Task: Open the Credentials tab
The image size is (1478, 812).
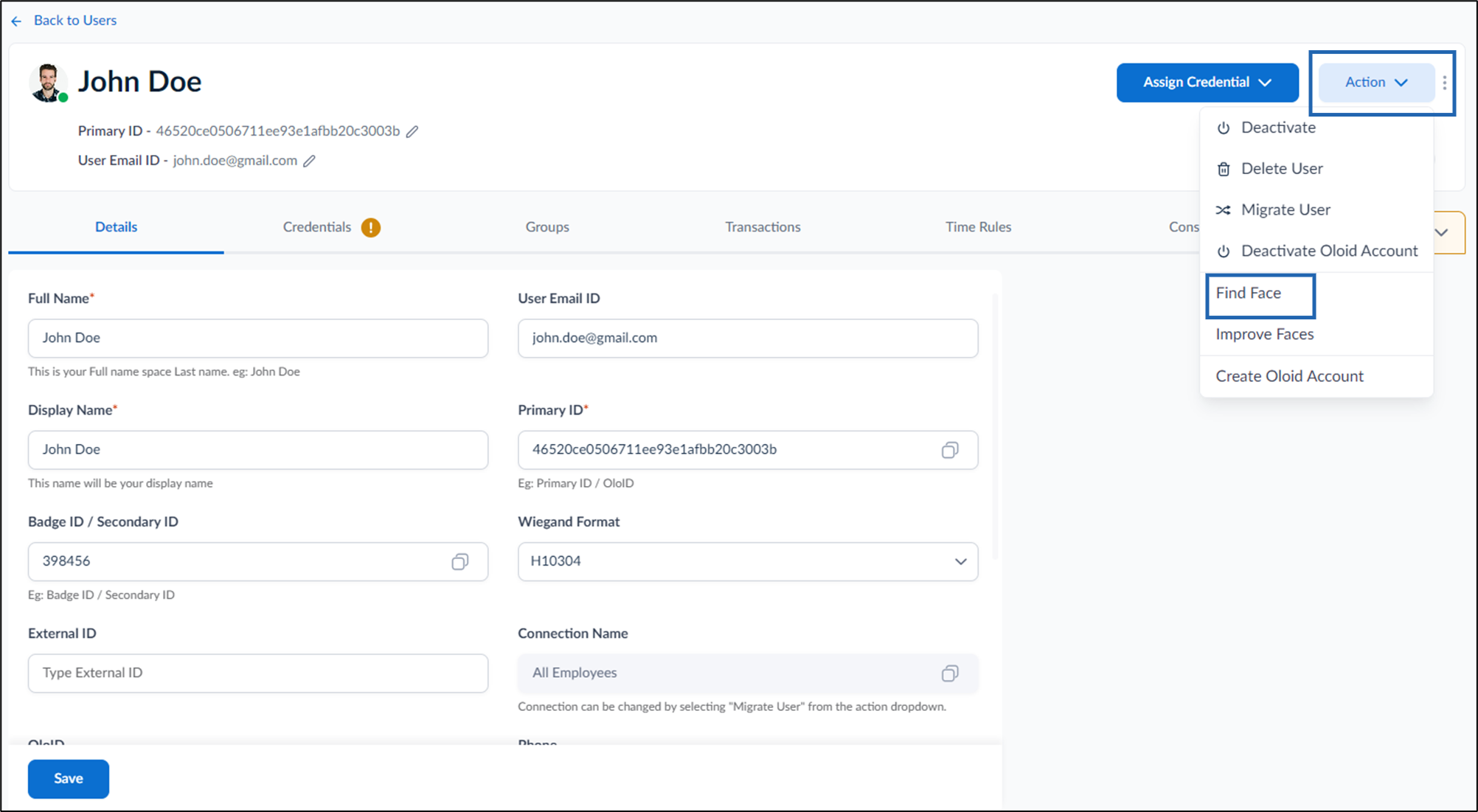Action: tap(317, 227)
